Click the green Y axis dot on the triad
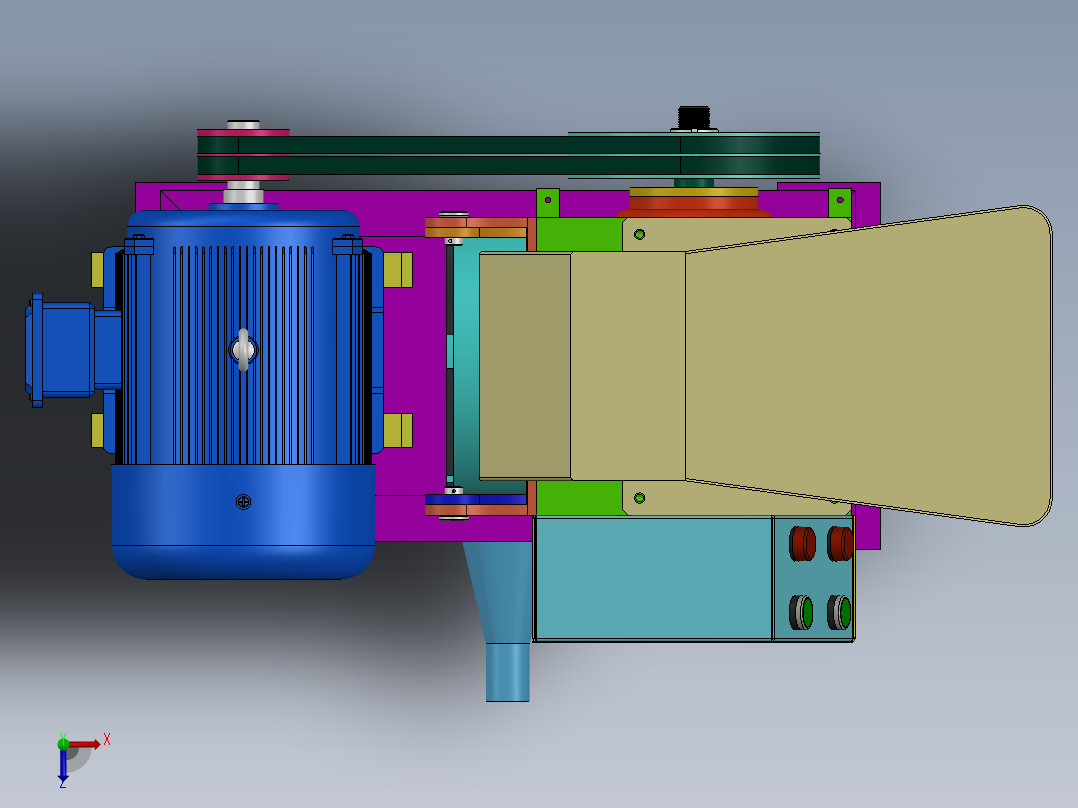 (63, 743)
